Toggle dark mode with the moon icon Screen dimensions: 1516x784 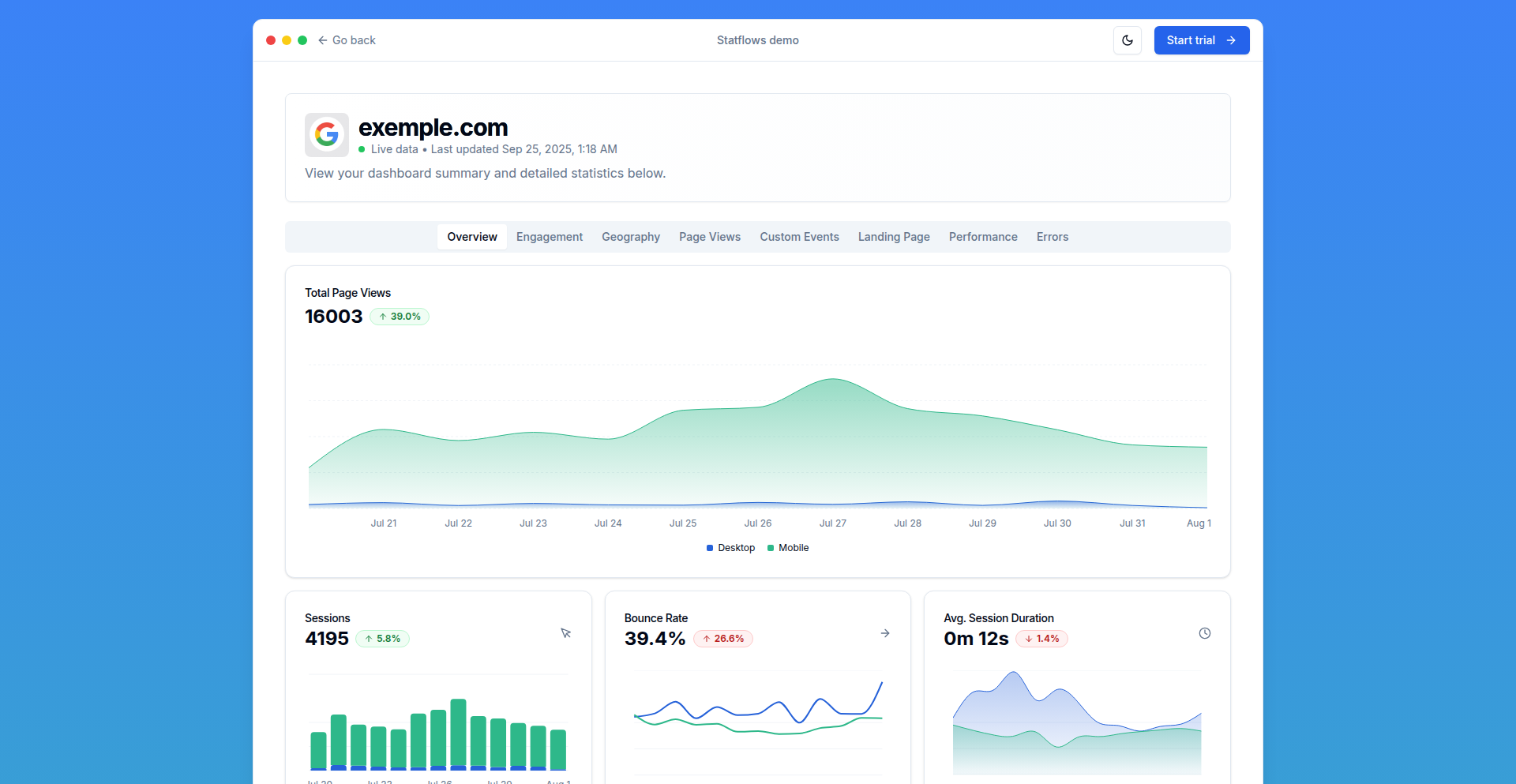point(1127,40)
